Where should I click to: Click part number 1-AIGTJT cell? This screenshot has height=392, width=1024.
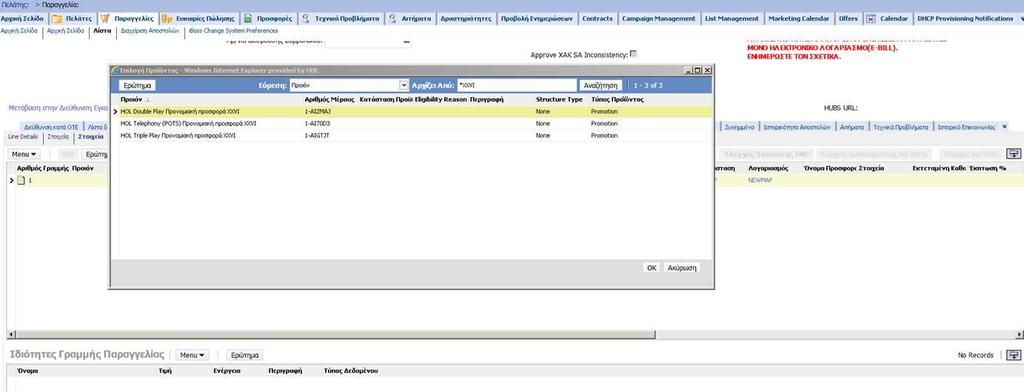[317, 135]
